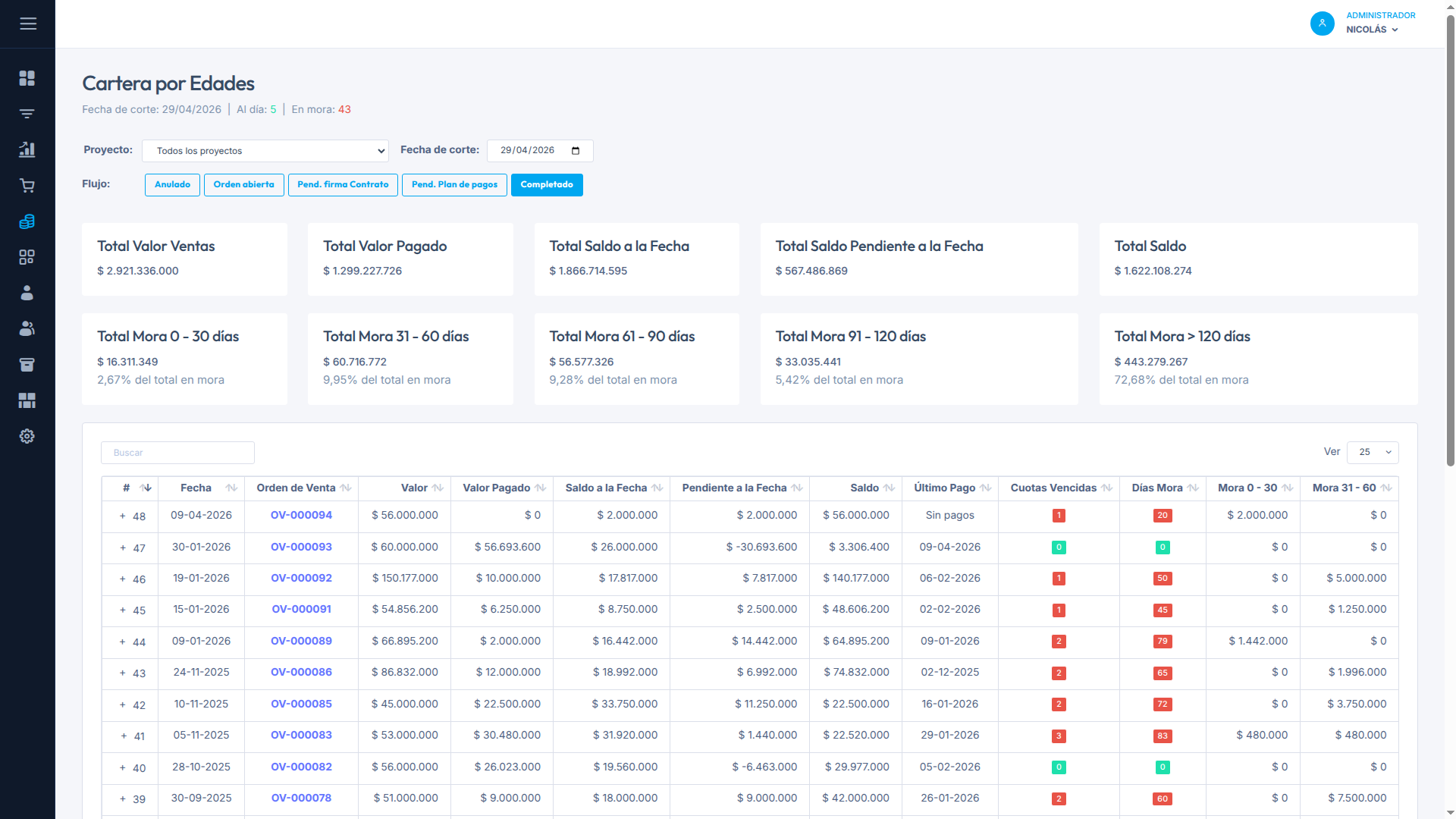The height and width of the screenshot is (819, 1456).
Task: Sort table by Pendiente a la Fecha
Action: (797, 488)
